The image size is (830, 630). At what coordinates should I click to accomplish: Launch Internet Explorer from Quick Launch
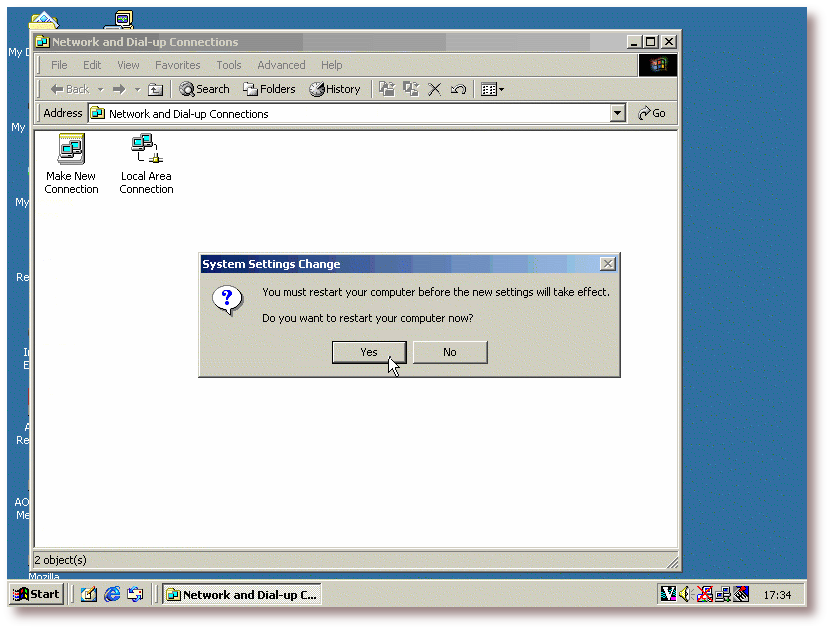pos(112,594)
